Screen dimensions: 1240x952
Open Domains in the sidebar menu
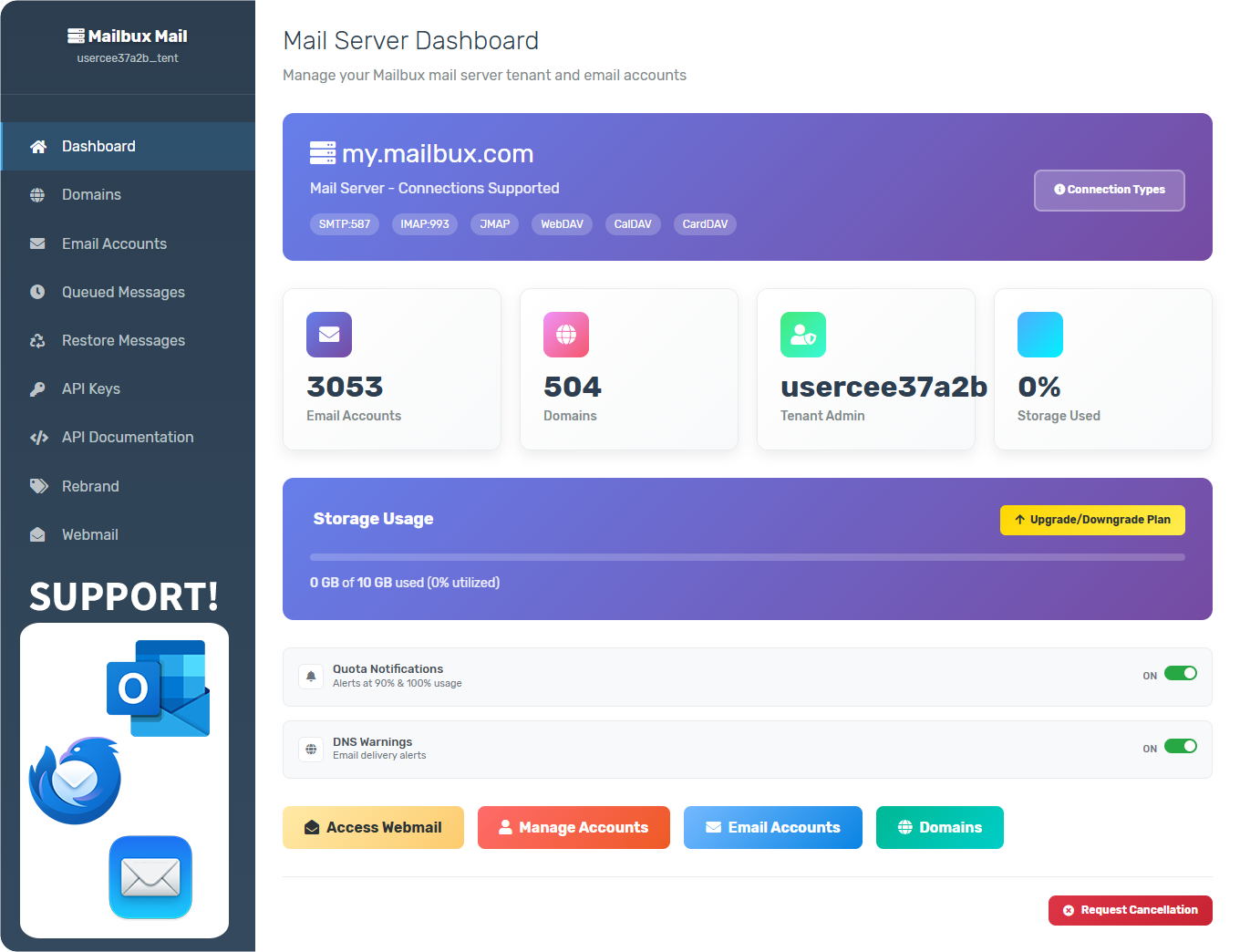129,195
